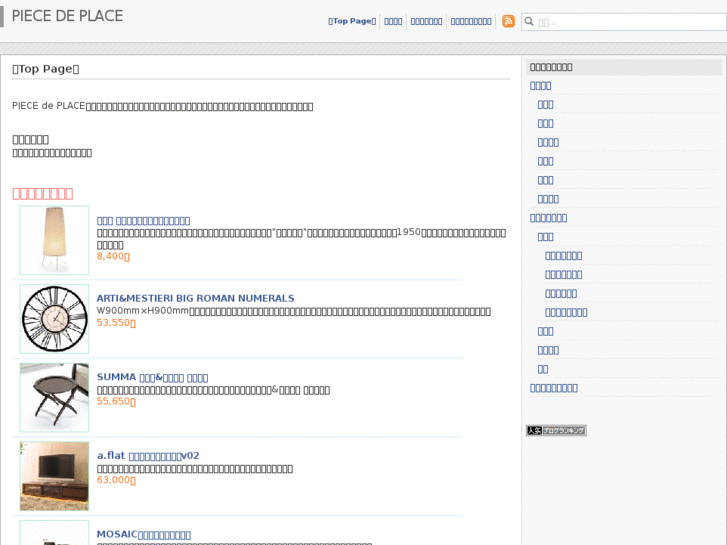Viewport: 727px width, 545px height.
Task: Click the gray heading bar atop the sidebar
Action: [x=624, y=67]
